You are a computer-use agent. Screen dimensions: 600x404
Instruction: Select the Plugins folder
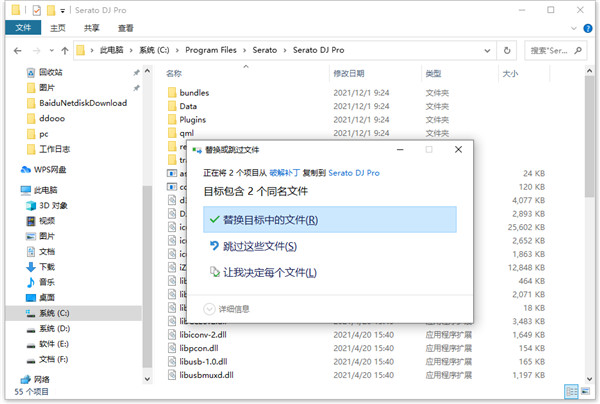[x=192, y=120]
